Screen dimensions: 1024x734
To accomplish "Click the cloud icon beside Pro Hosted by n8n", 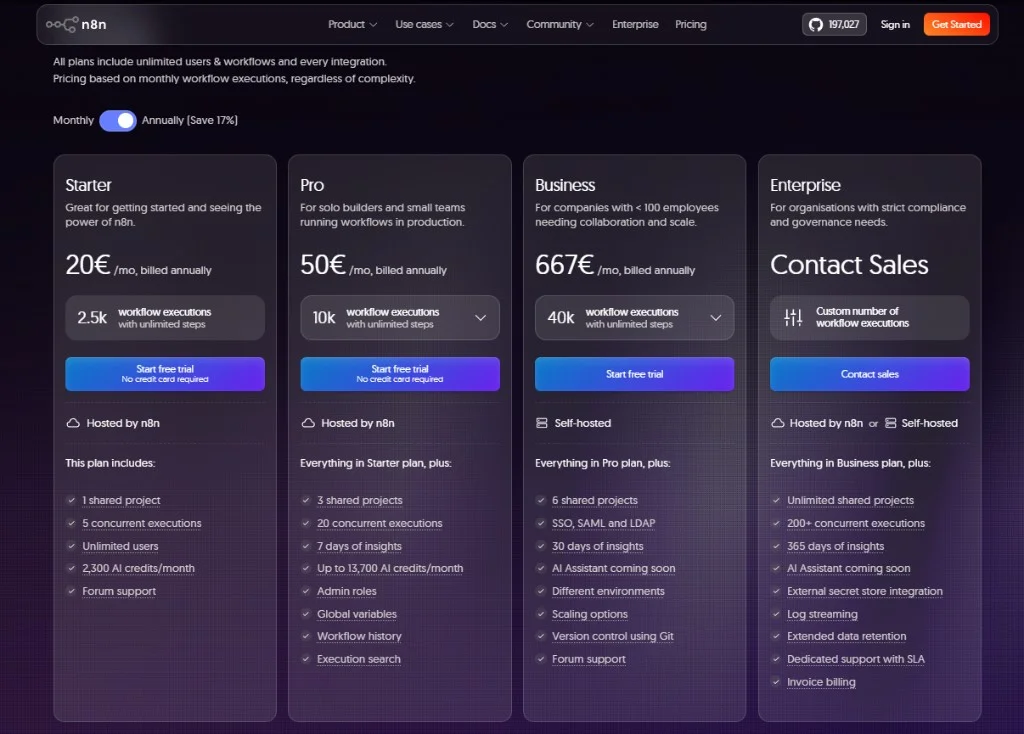I will (x=308, y=423).
